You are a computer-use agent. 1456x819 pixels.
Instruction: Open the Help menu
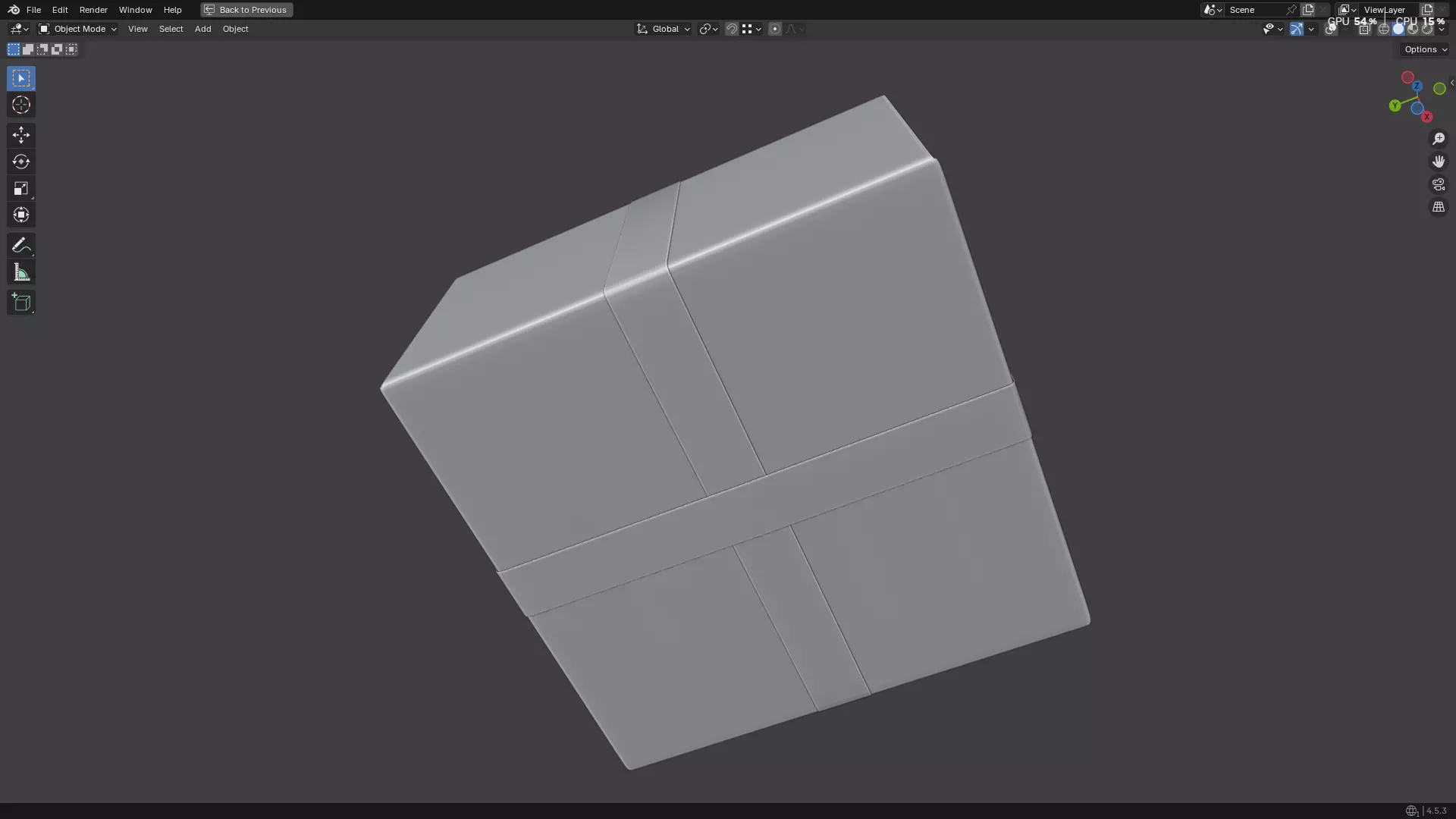172,10
